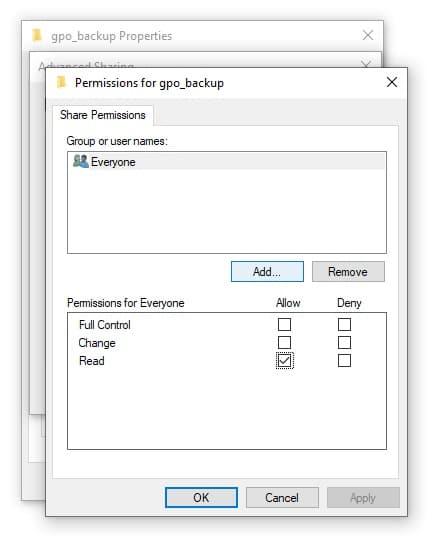This screenshot has height=544, width=441.
Task: Close the Permissions for gpo_backup dialog
Action: tap(392, 83)
